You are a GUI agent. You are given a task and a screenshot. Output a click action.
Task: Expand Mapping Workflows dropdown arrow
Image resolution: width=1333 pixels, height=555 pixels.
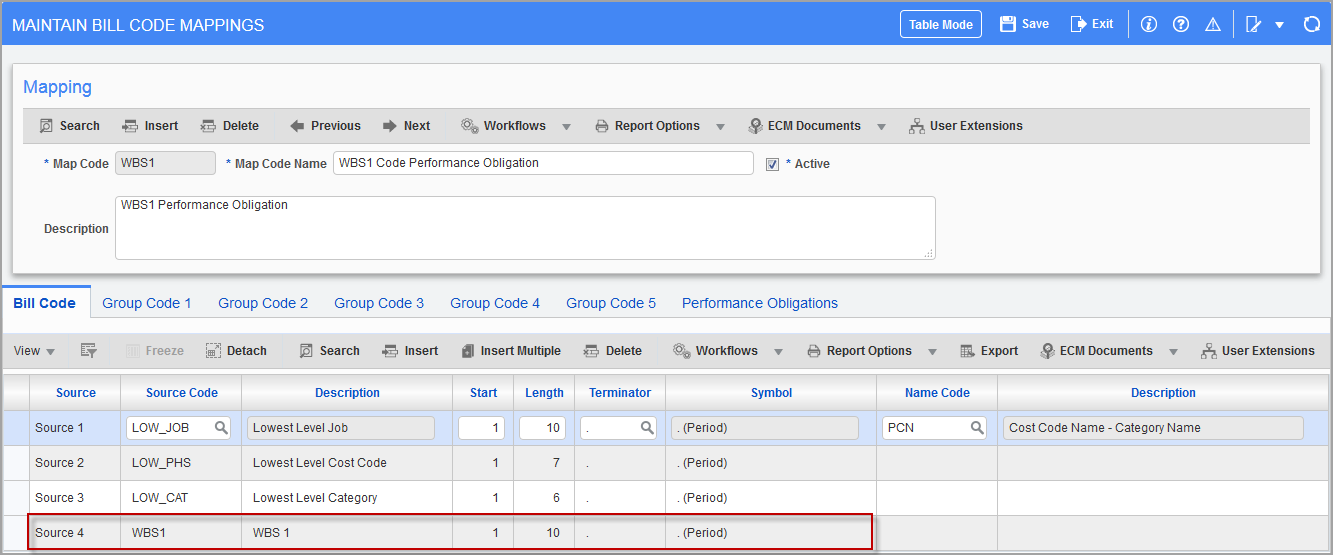pos(566,127)
